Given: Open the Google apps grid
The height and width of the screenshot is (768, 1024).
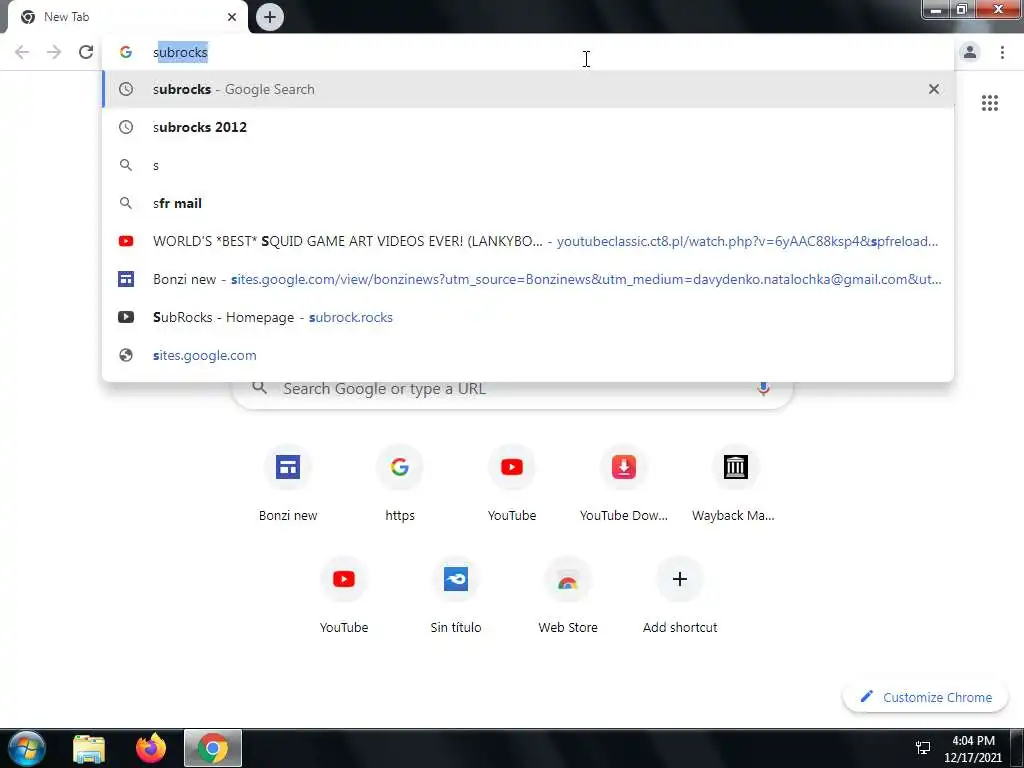Looking at the screenshot, I should pos(990,103).
